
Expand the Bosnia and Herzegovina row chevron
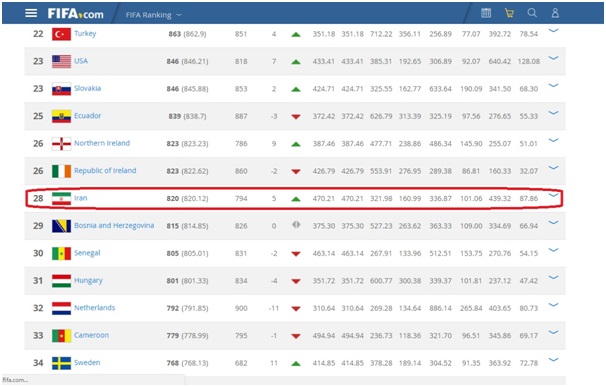(x=554, y=223)
